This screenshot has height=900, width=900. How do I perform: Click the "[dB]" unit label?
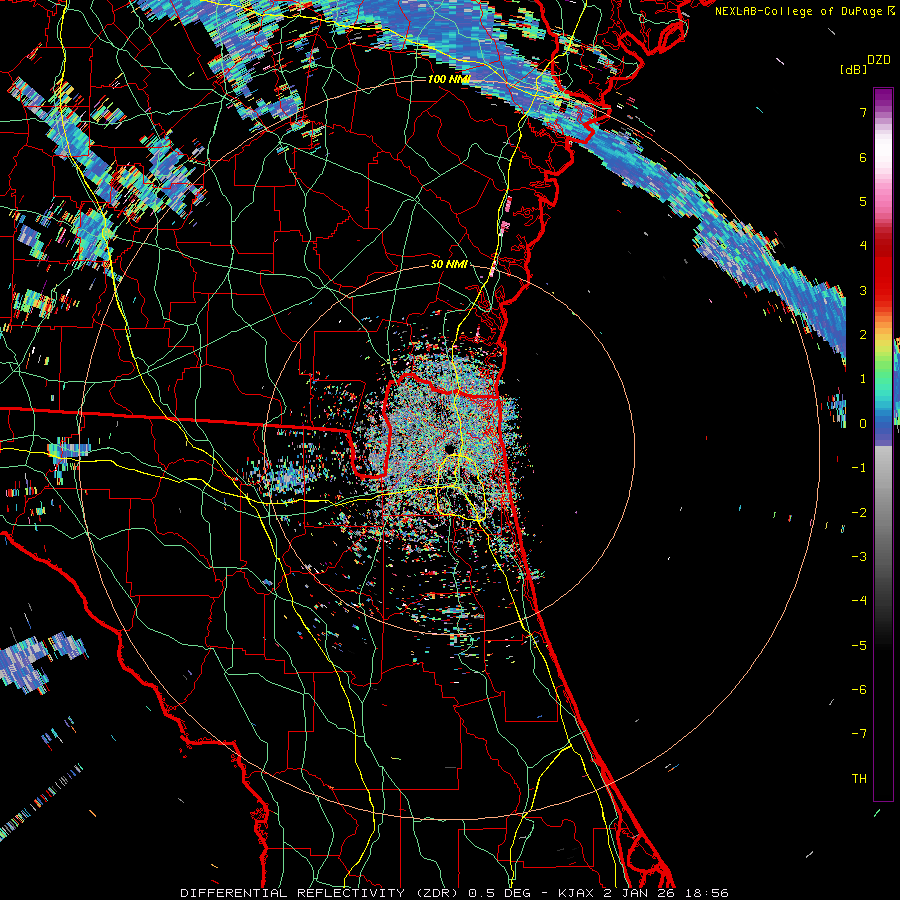[853, 70]
